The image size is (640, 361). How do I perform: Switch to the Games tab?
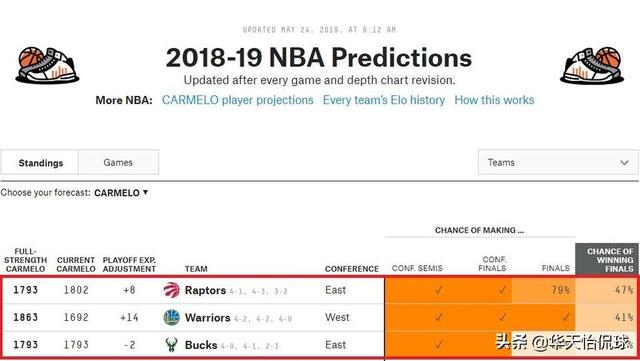click(118, 163)
